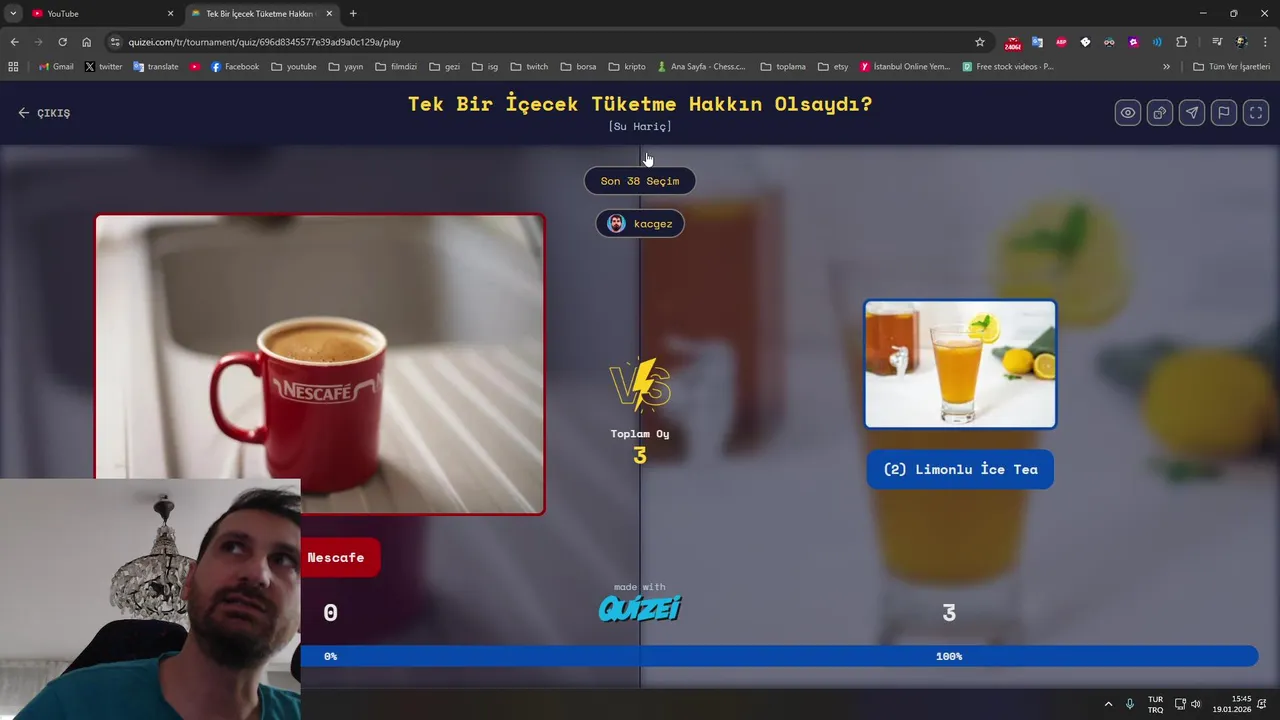Open a new browser tab

coord(353,14)
